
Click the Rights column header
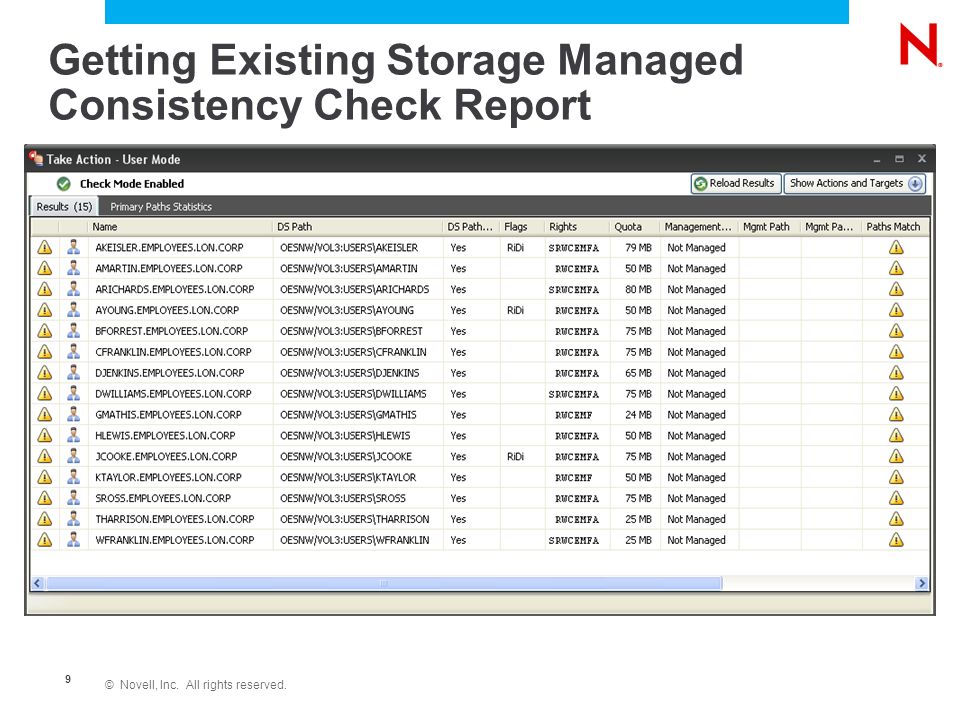[577, 227]
